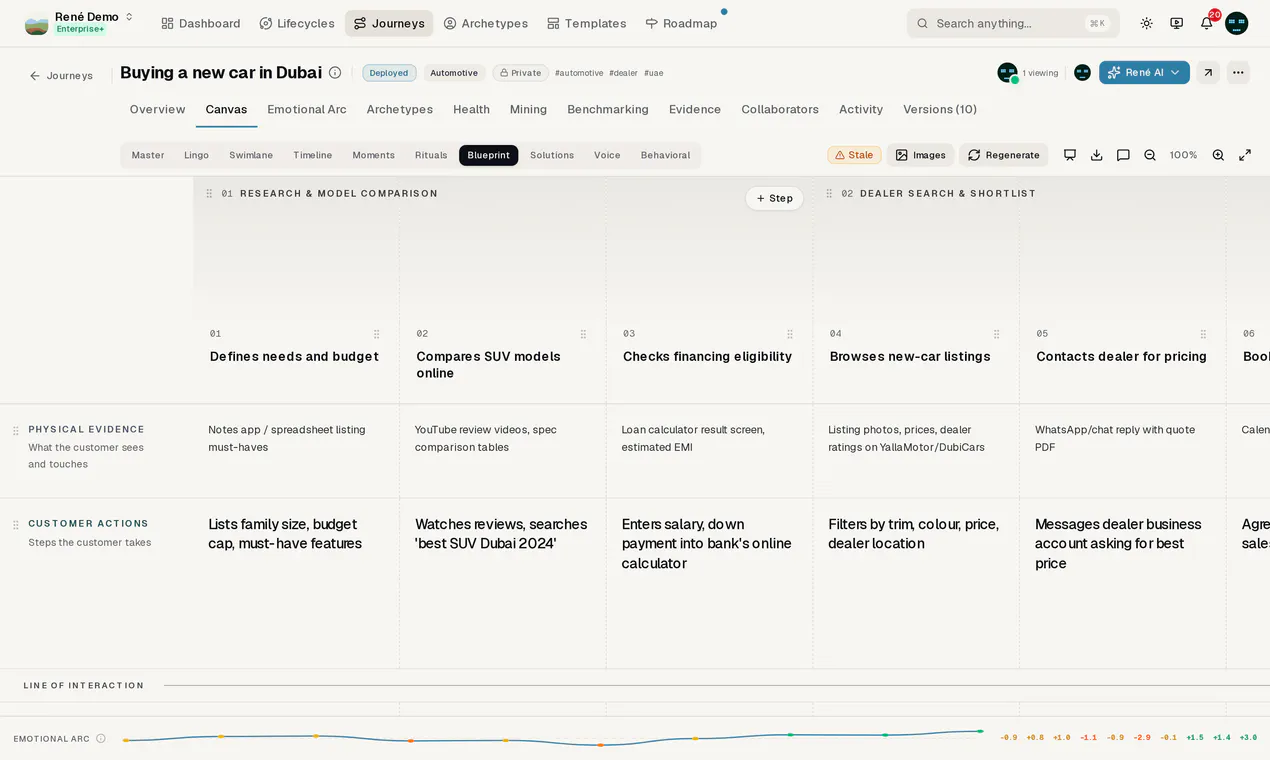Open journey in new window arrow icon

(1208, 73)
